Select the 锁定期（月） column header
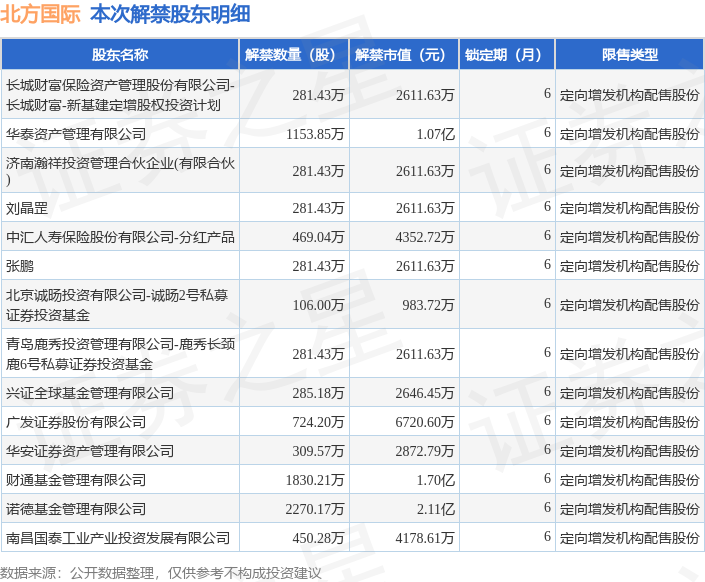The height and width of the screenshot is (582, 705). [x=507, y=54]
